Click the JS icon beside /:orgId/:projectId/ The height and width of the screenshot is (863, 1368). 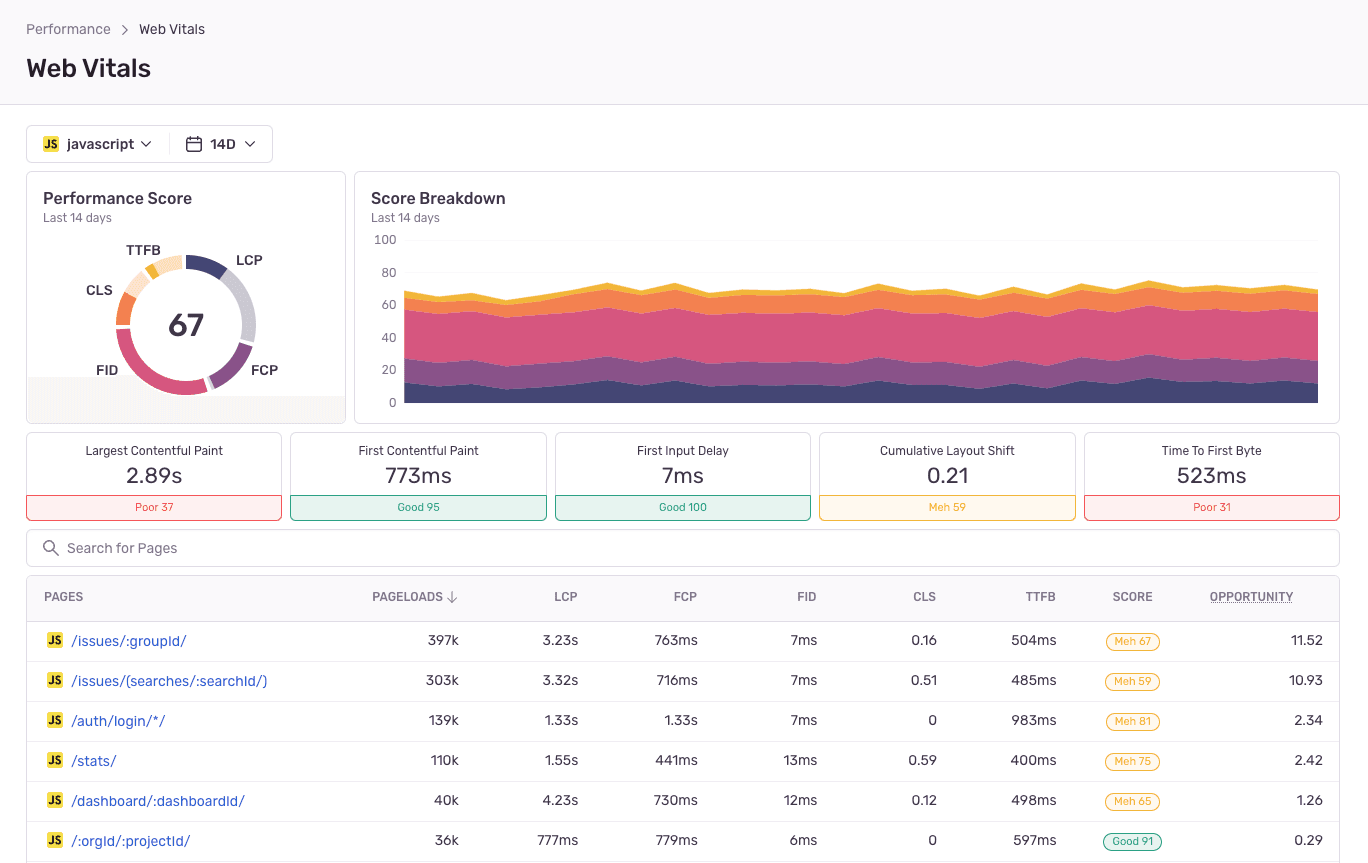pos(55,840)
